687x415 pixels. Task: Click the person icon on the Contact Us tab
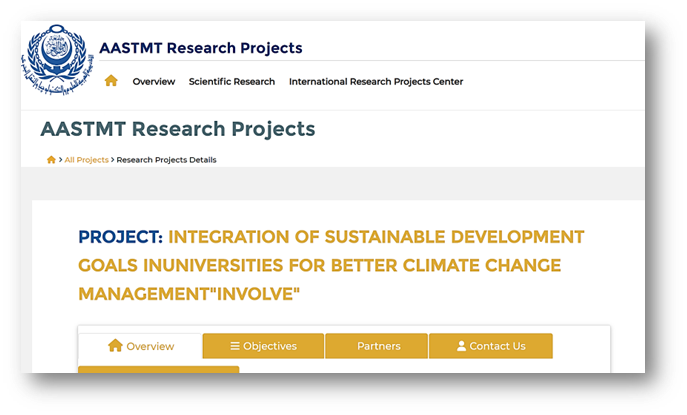click(461, 346)
